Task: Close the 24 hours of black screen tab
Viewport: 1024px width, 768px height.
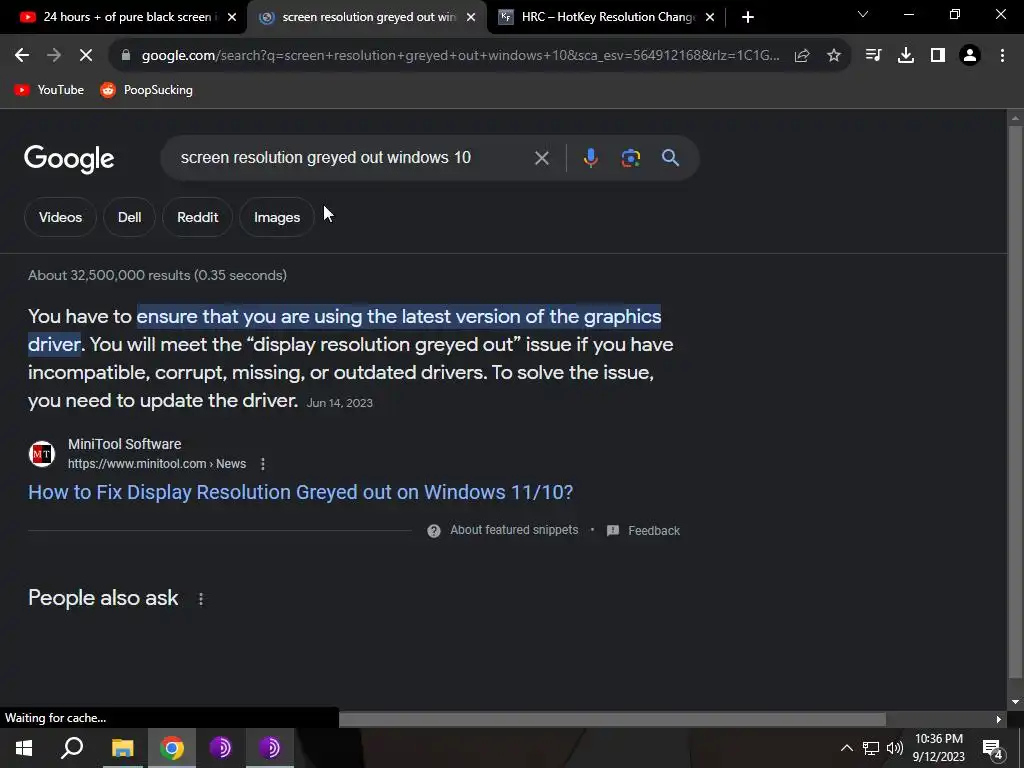Action: tap(232, 18)
